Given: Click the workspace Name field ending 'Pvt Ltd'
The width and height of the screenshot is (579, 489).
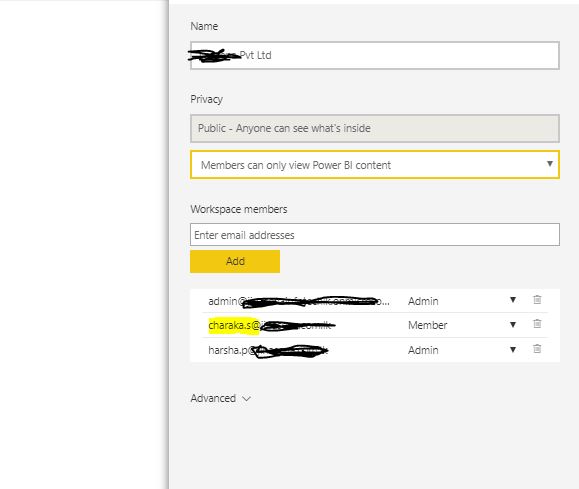Looking at the screenshot, I should (375, 55).
